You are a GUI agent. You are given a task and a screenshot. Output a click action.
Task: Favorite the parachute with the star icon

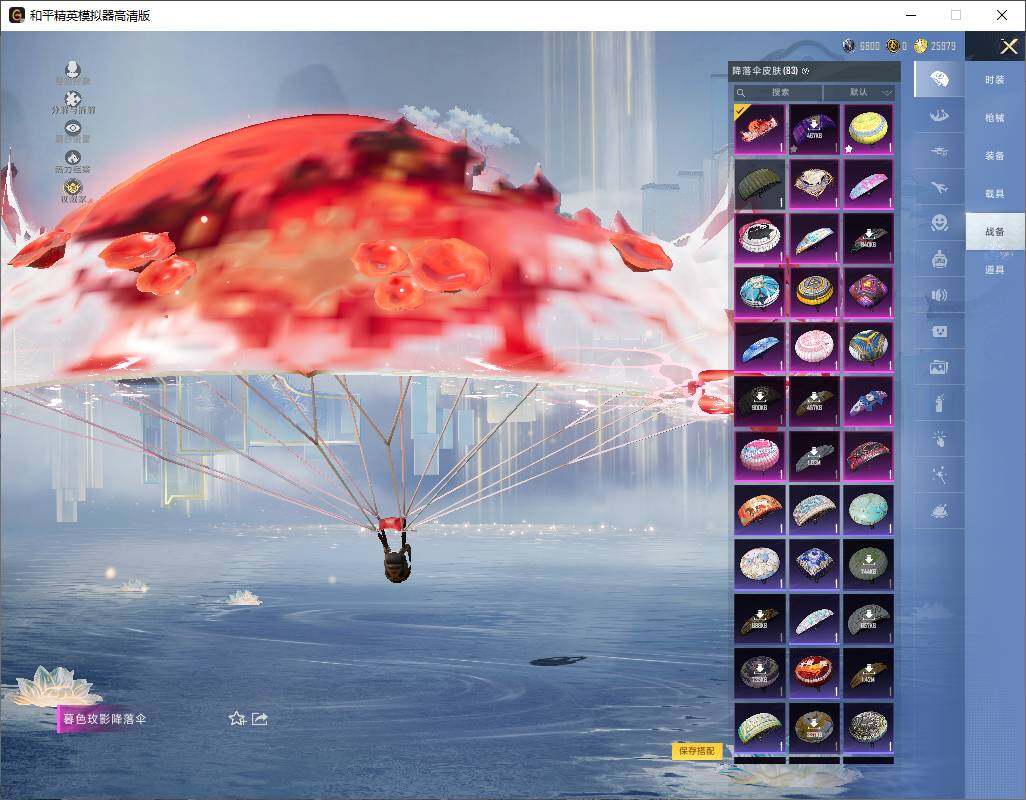[237, 719]
